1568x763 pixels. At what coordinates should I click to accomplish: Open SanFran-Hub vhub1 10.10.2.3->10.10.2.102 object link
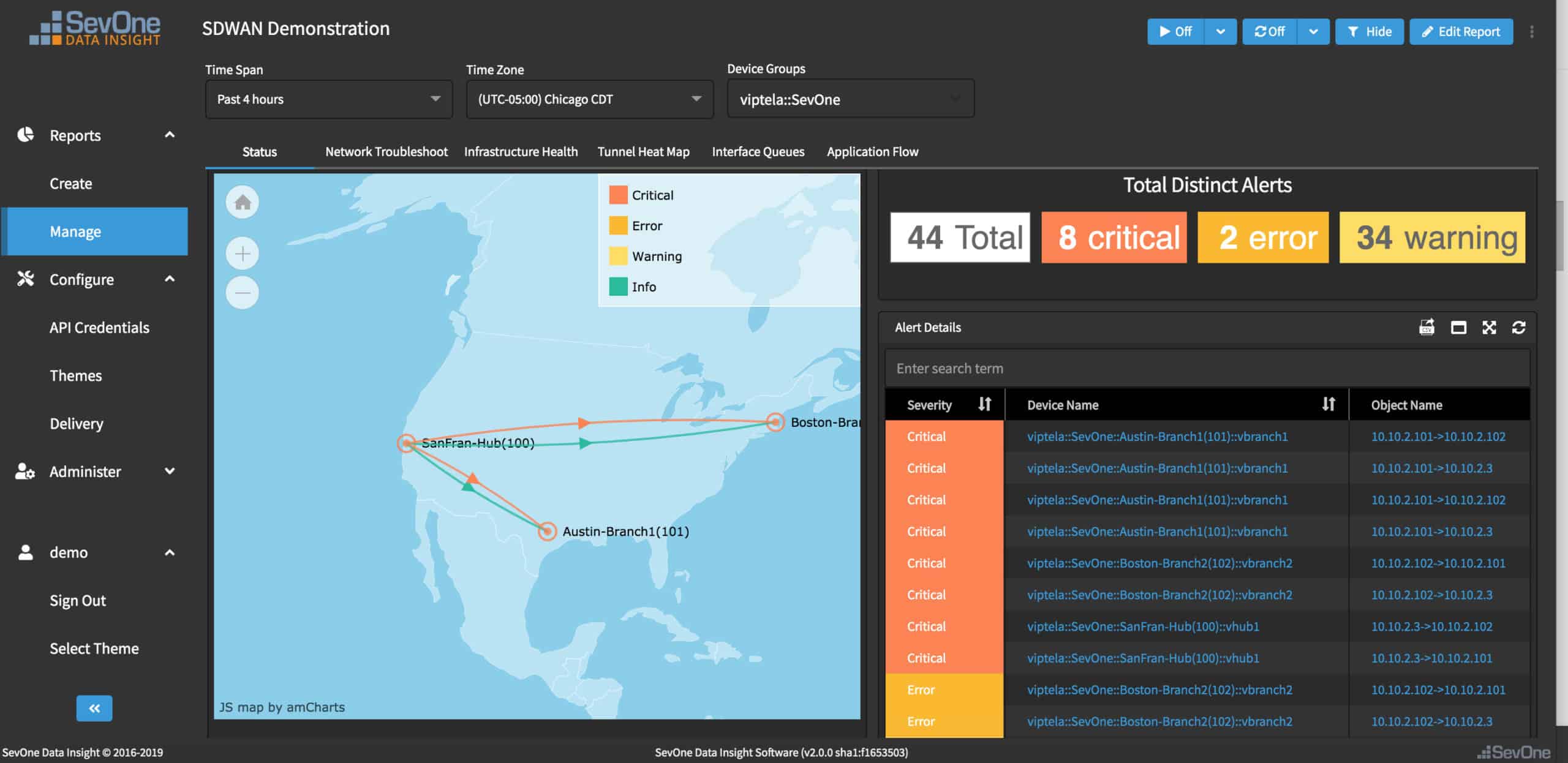coord(1431,626)
